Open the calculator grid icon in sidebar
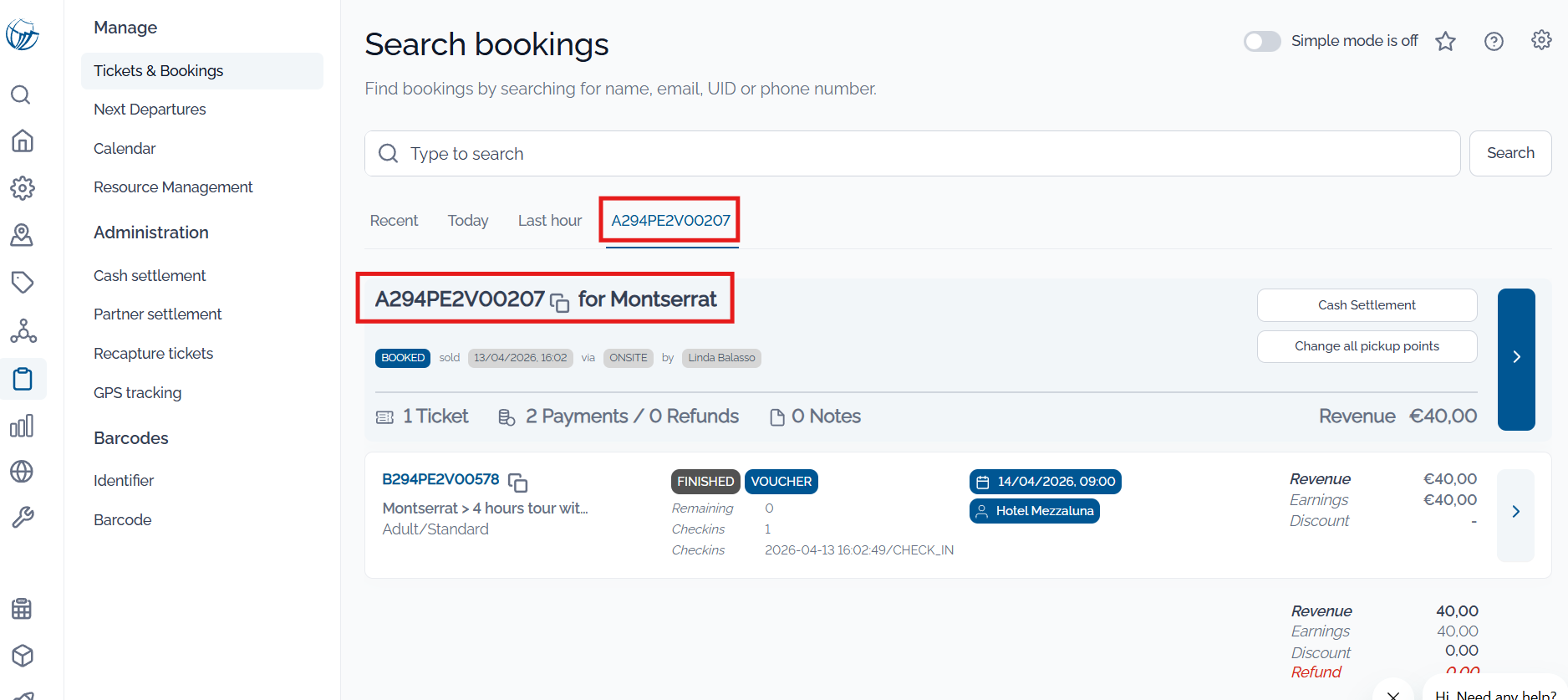Screen dimensions: 1568x700 pos(22,609)
